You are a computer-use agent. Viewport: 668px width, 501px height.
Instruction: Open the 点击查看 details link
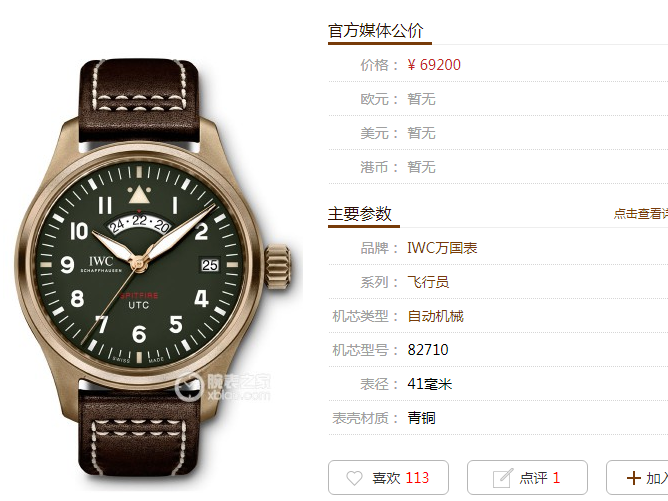640,213
